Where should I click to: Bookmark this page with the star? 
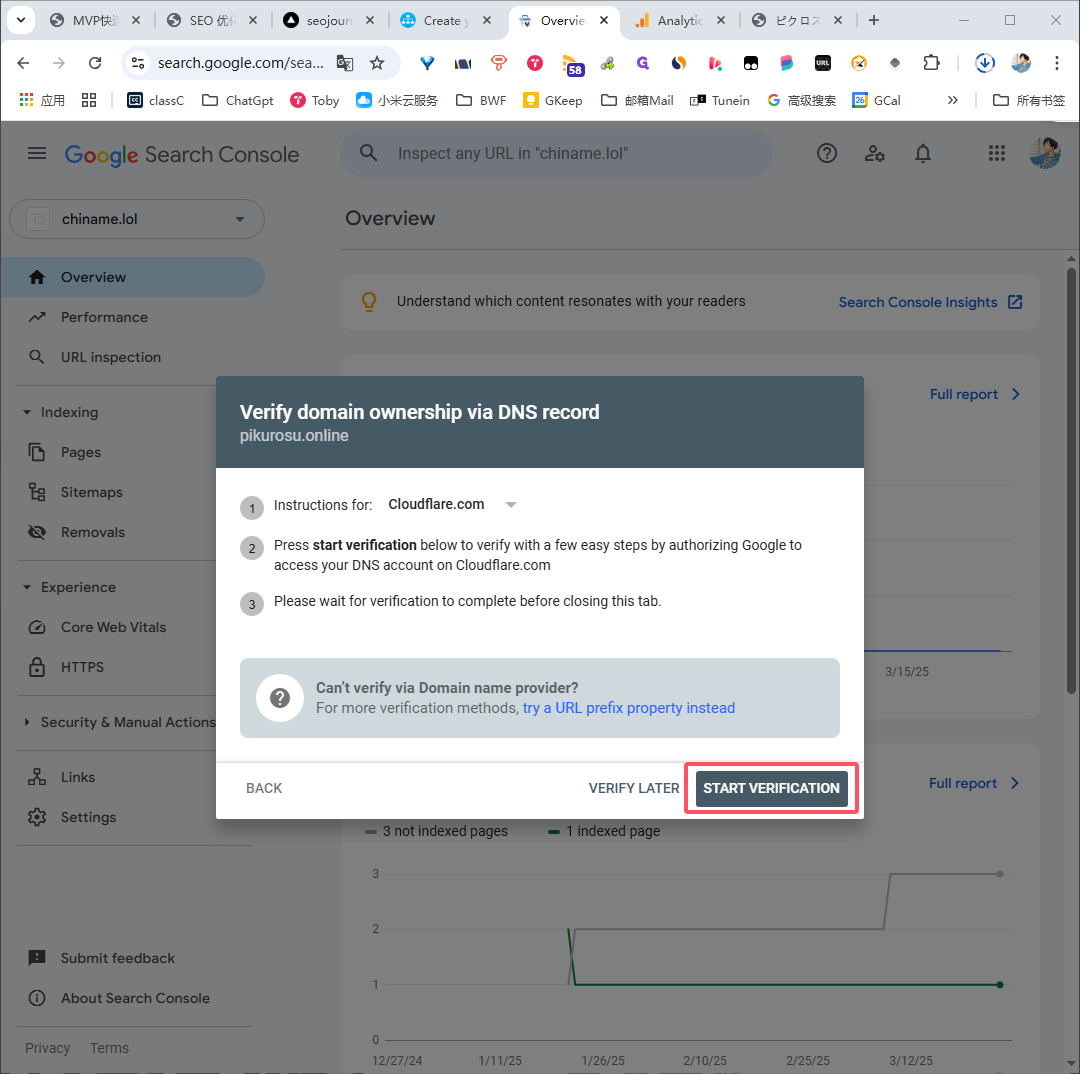377,63
